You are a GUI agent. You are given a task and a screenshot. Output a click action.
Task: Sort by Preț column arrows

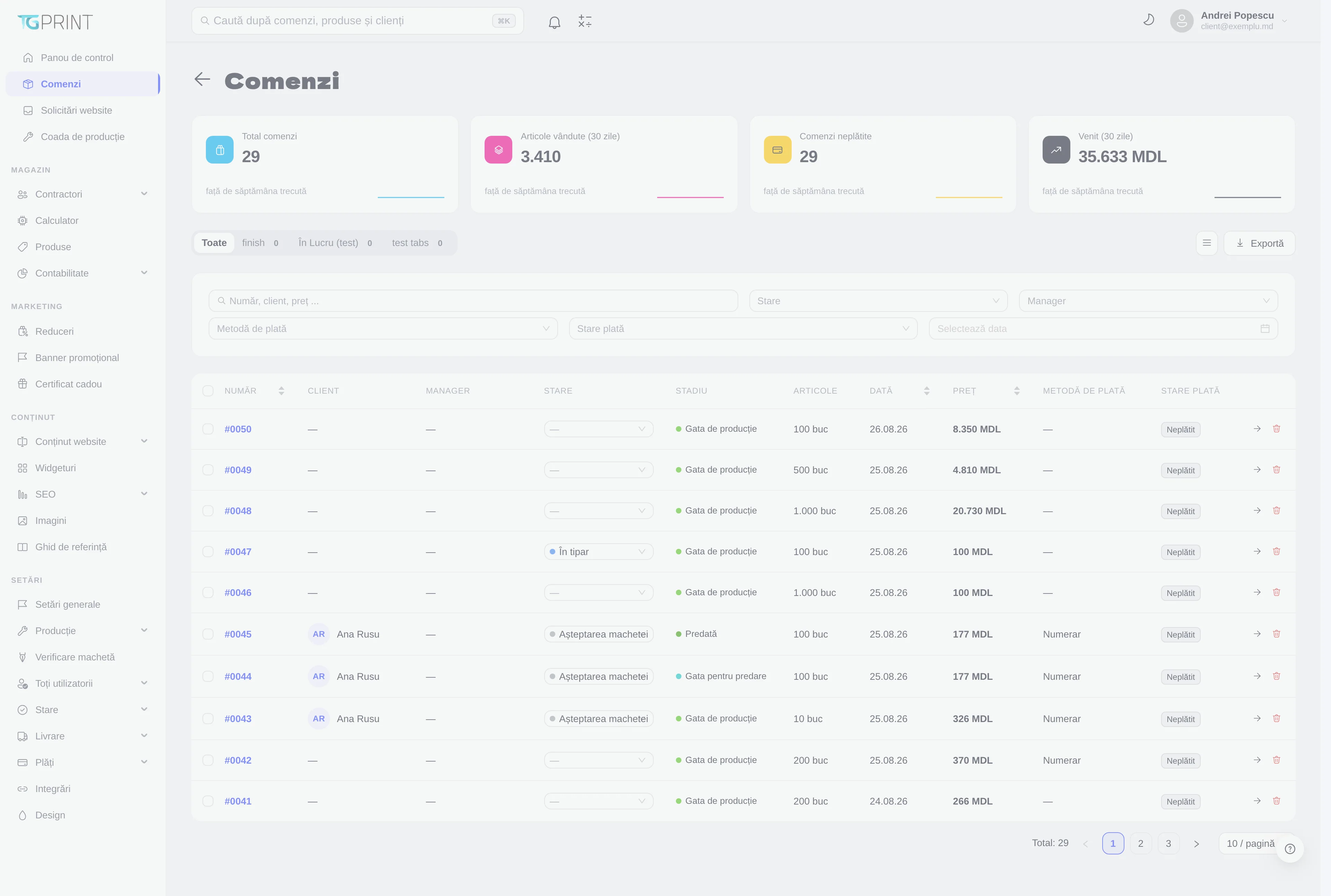(x=1016, y=391)
